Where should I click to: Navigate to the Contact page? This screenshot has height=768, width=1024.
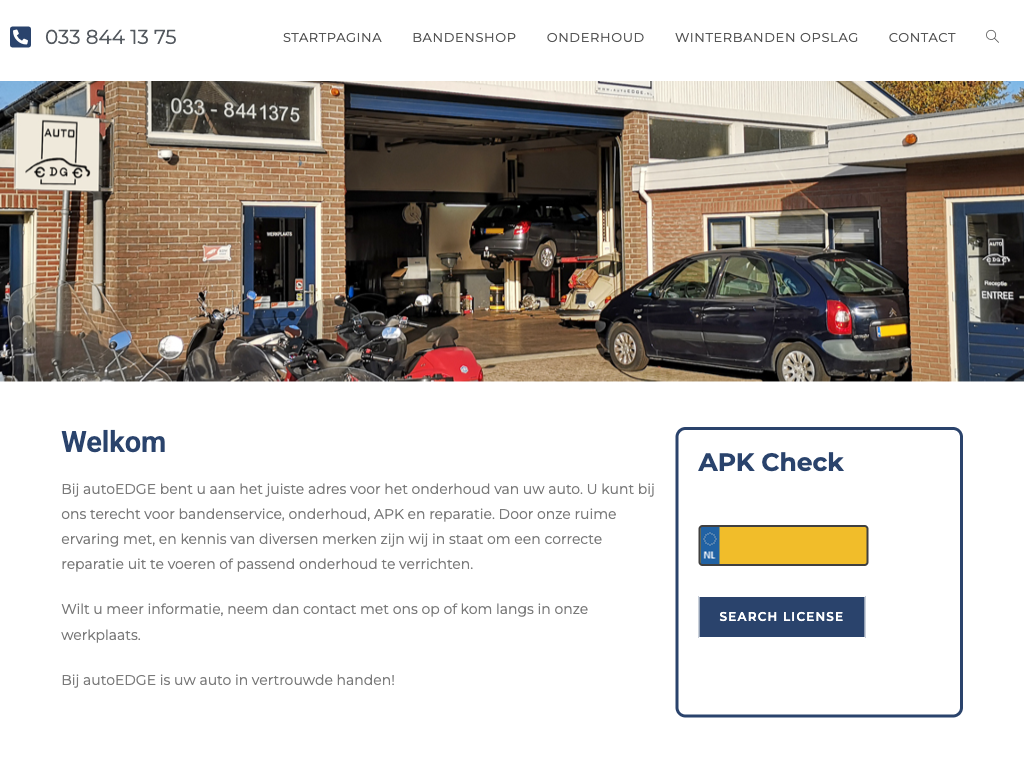click(x=921, y=38)
